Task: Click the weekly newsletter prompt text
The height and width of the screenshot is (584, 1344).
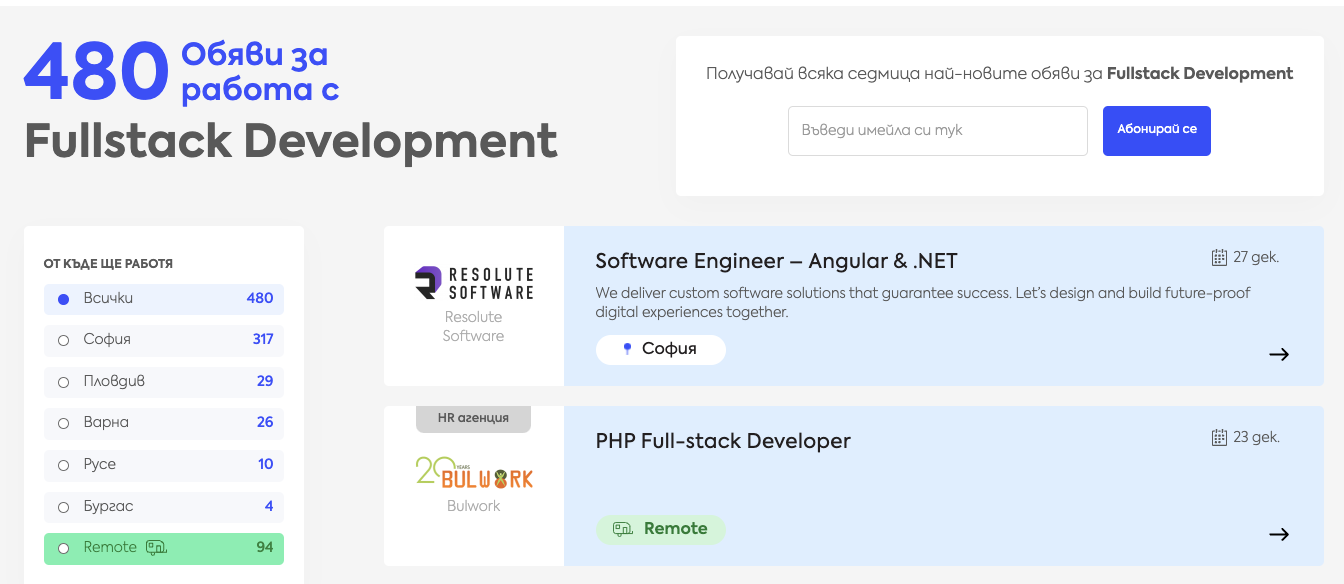Action: click(x=1000, y=74)
